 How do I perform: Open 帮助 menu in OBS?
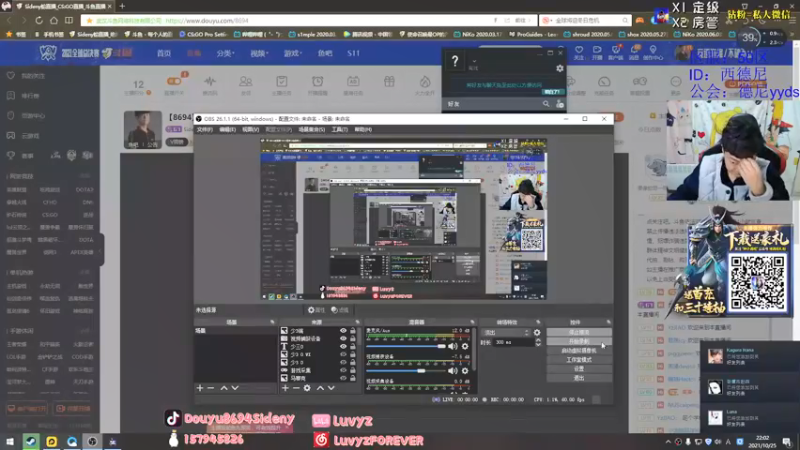[363, 130]
